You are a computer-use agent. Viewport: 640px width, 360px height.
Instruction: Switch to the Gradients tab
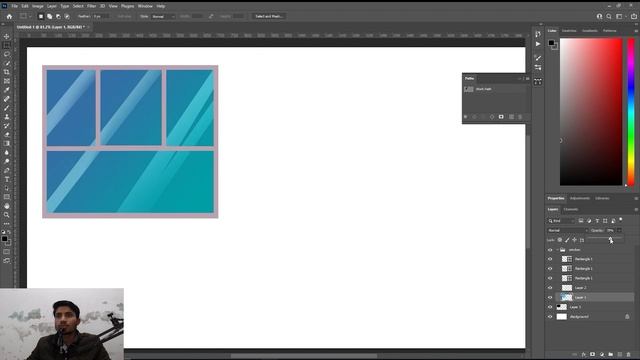click(x=589, y=31)
